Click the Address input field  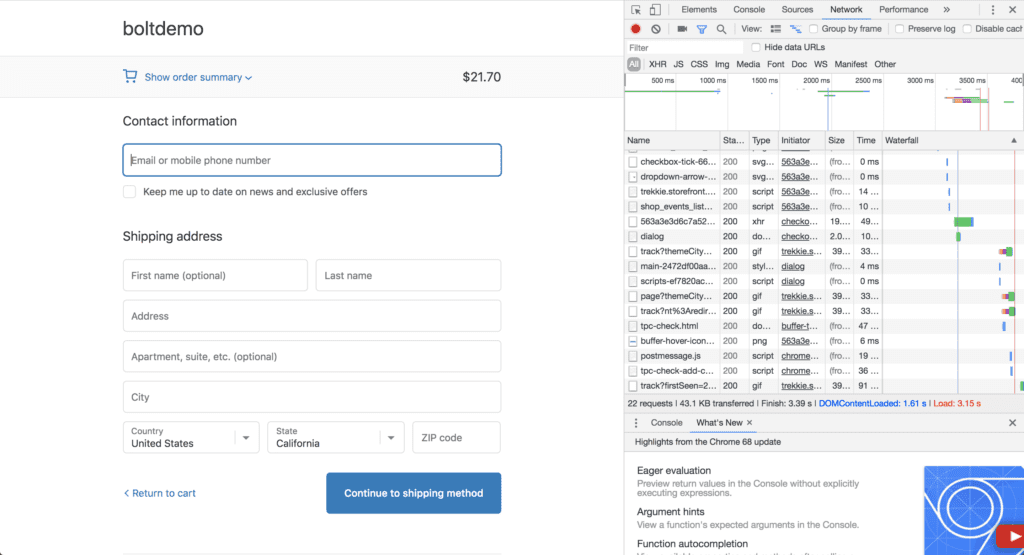point(312,316)
